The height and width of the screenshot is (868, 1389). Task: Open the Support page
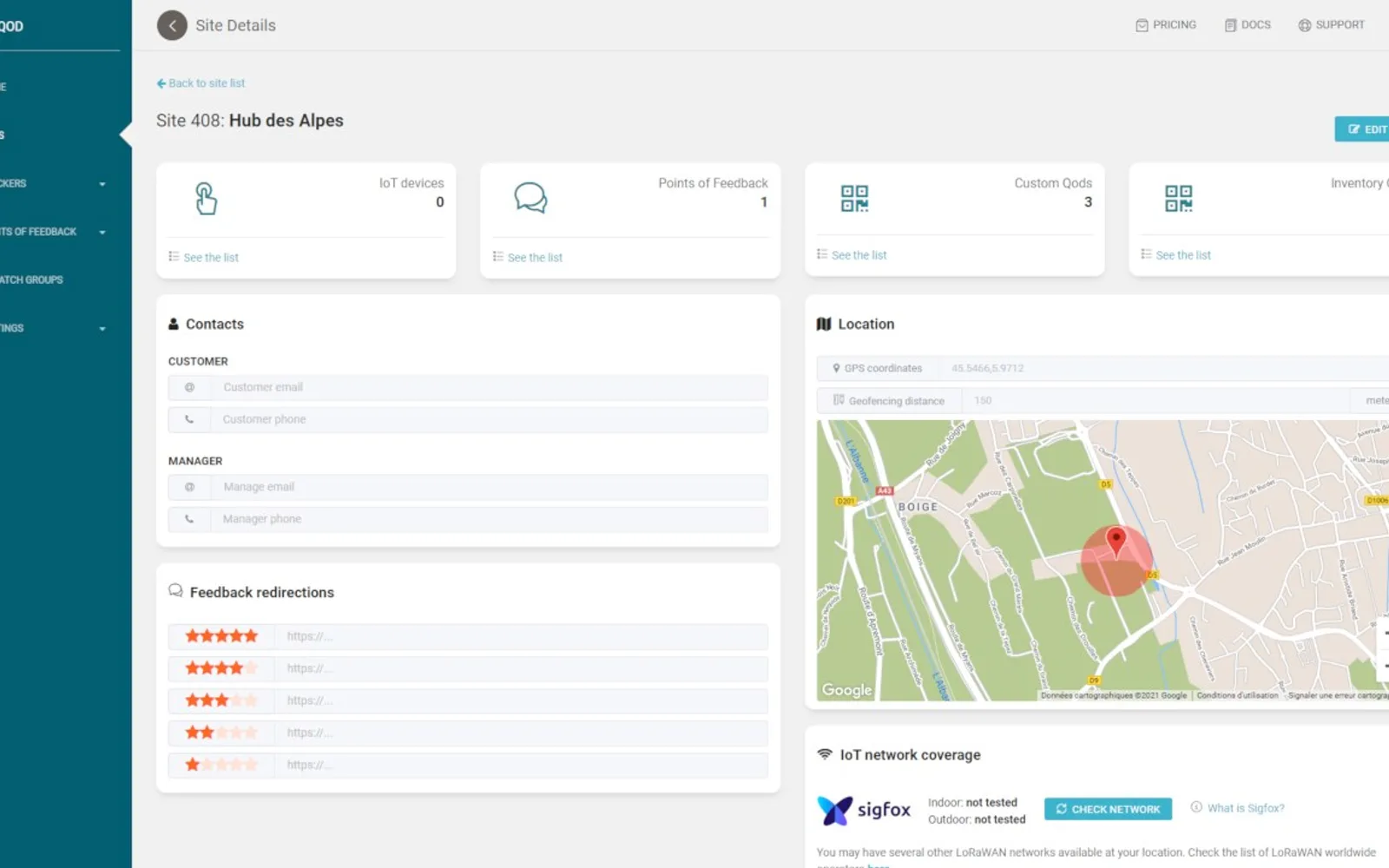(x=1331, y=25)
